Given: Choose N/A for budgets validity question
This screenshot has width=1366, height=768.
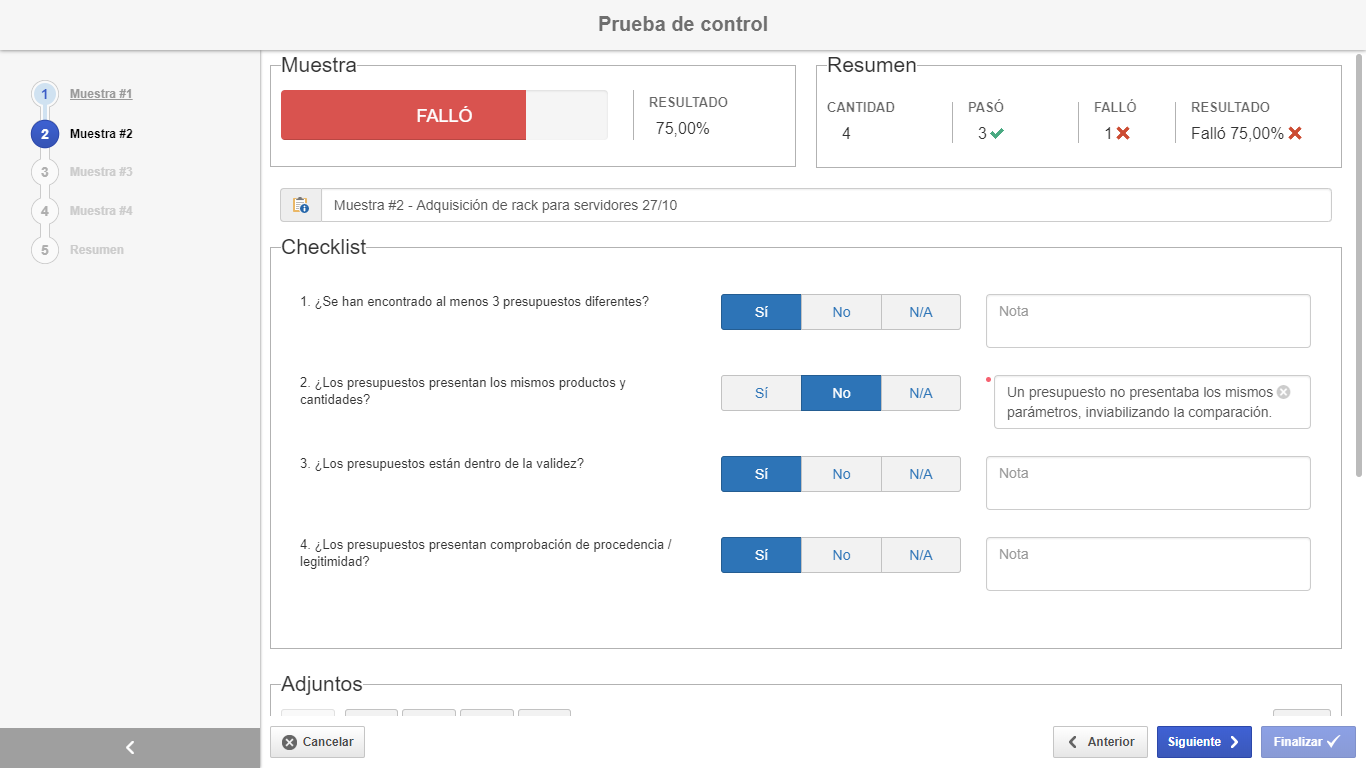Looking at the screenshot, I should coord(921,474).
